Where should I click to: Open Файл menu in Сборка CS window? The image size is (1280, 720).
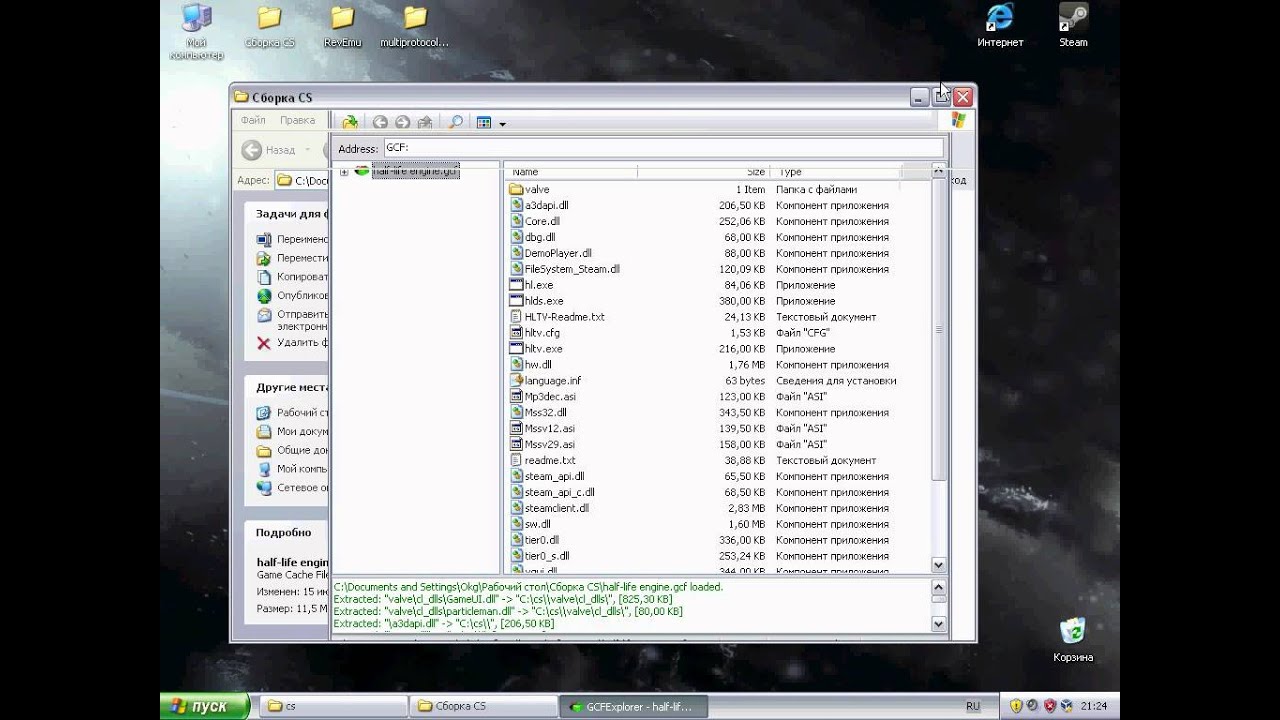point(253,120)
